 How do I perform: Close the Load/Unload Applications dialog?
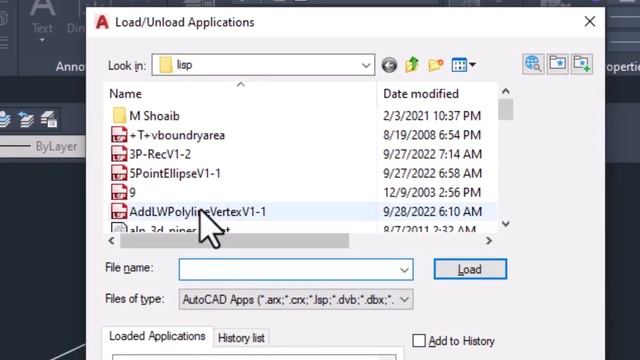click(x=589, y=22)
